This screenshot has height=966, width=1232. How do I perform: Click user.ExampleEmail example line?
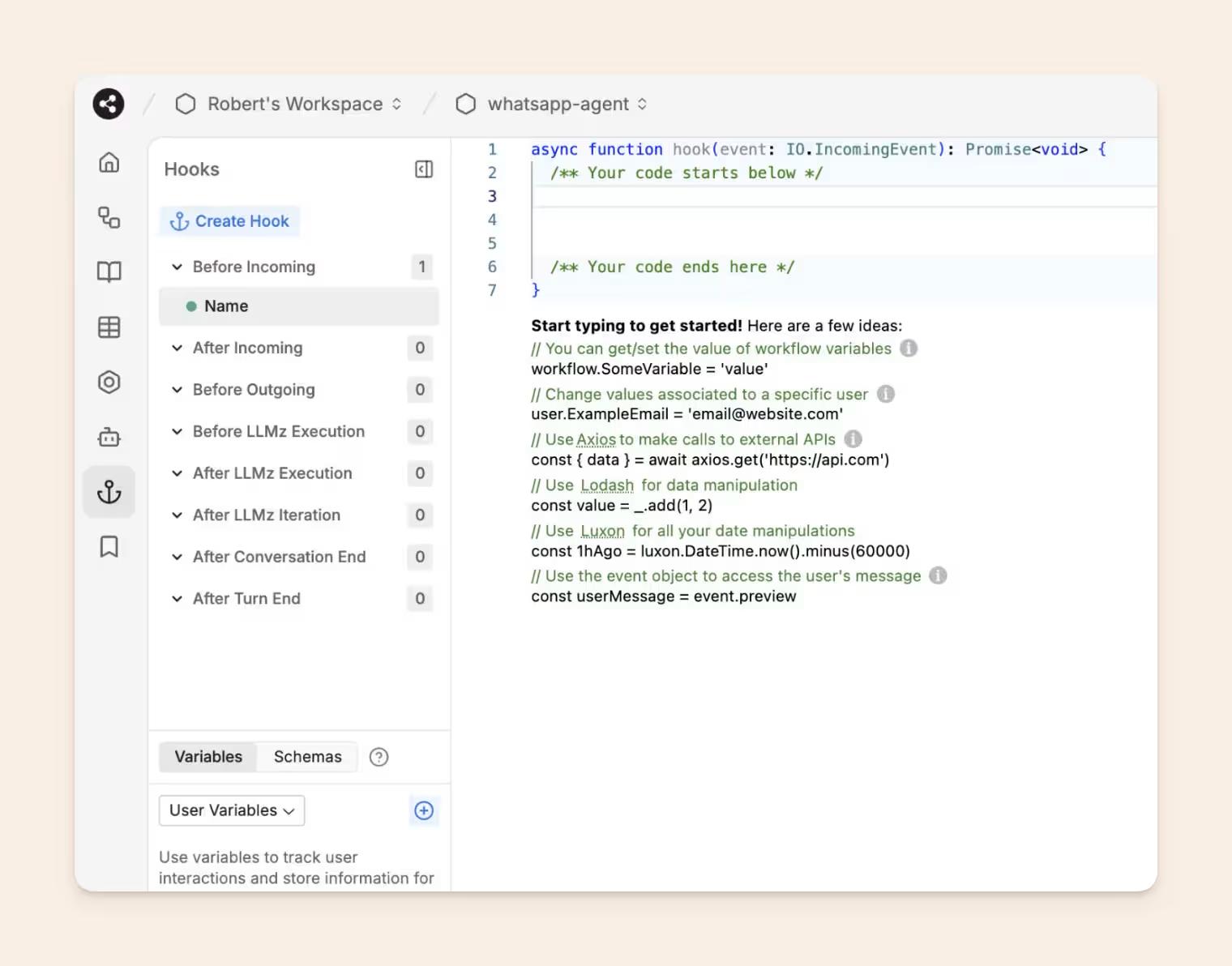(687, 414)
